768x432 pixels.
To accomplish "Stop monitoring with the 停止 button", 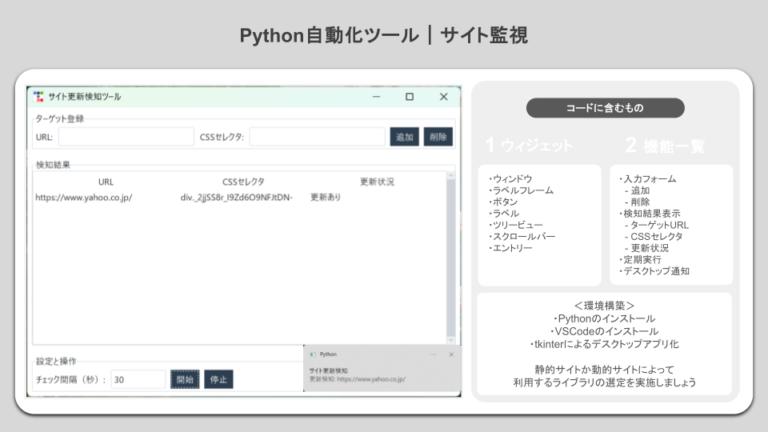I will pos(218,379).
